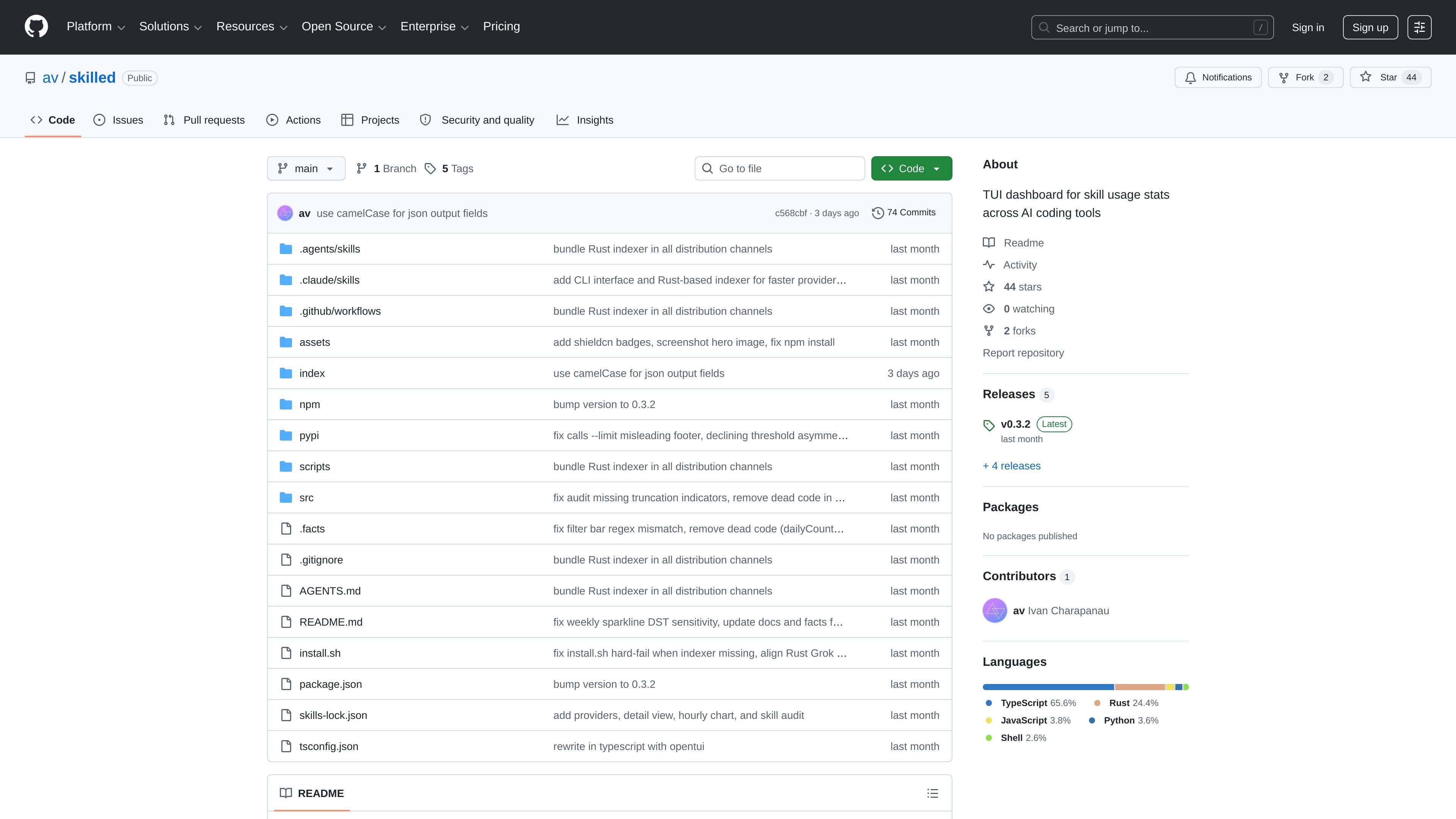The width and height of the screenshot is (1456, 819).
Task: Open the + 4 releases link
Action: point(1012,466)
